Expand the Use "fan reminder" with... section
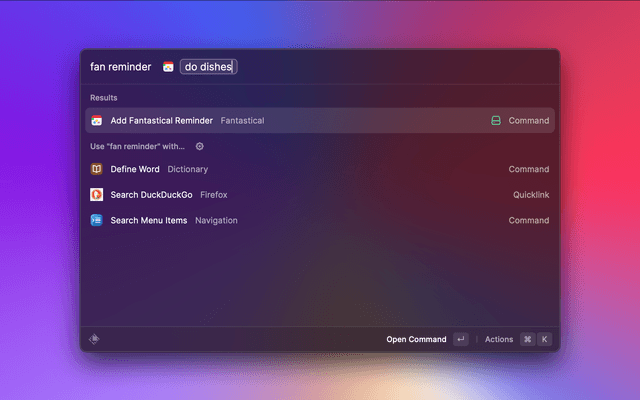The width and height of the screenshot is (640, 400). 137,146
